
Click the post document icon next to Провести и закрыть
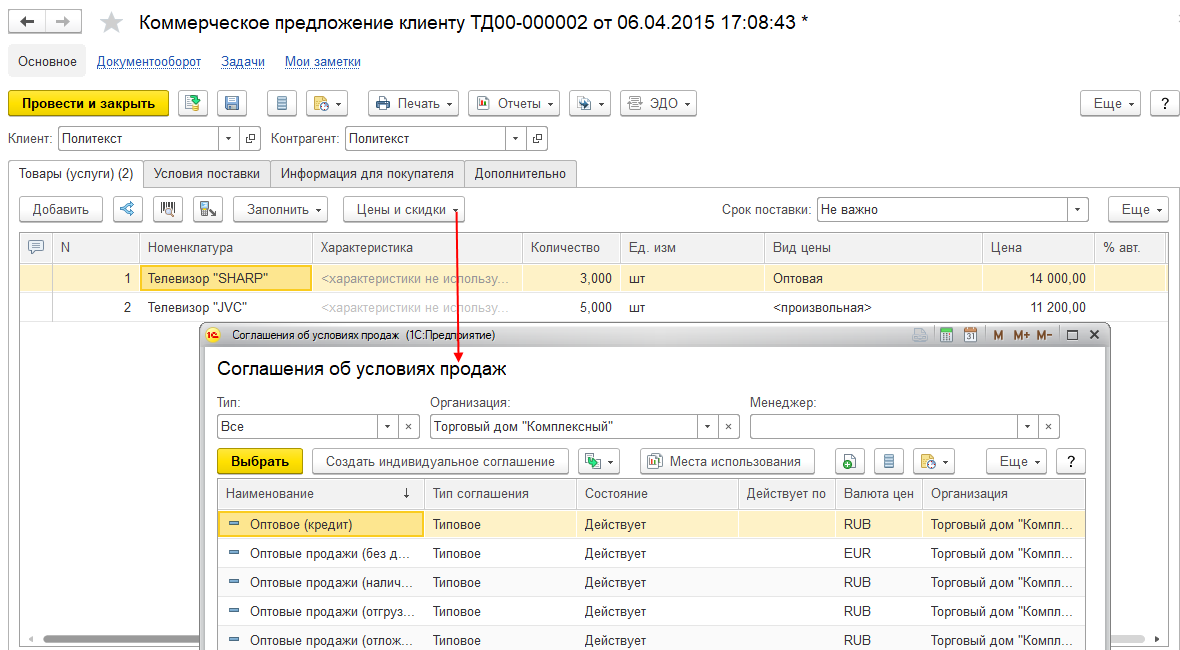[193, 103]
